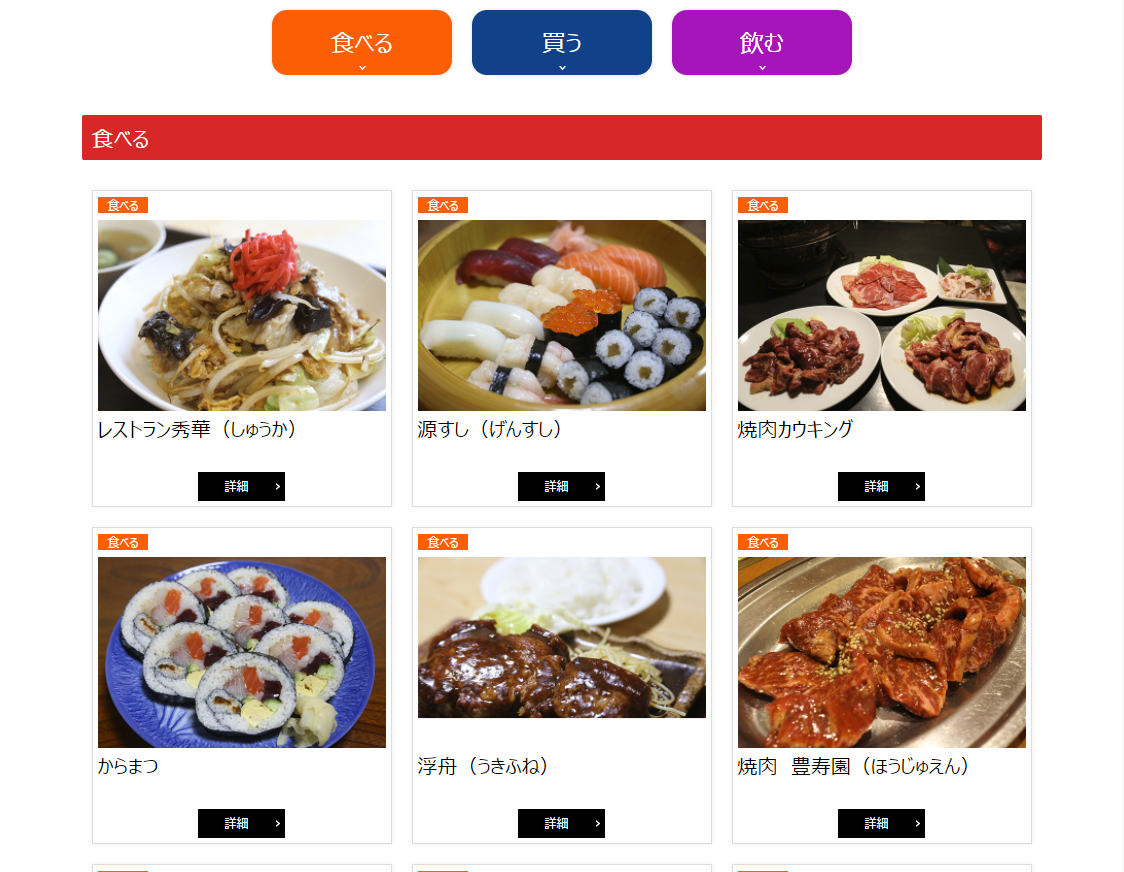Click 詳細 button for 浮舟

click(561, 823)
